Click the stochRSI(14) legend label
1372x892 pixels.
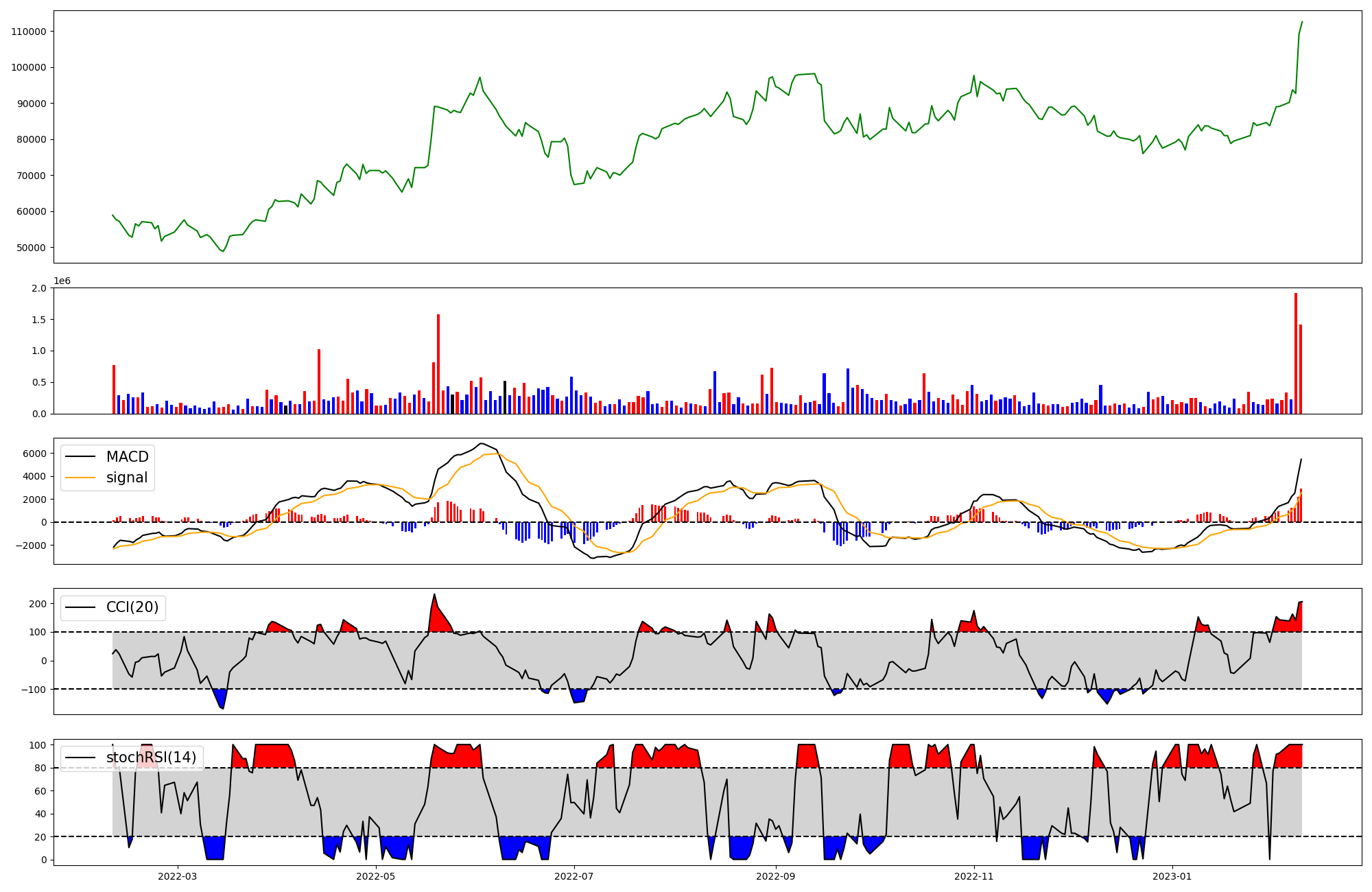pyautogui.click(x=151, y=758)
